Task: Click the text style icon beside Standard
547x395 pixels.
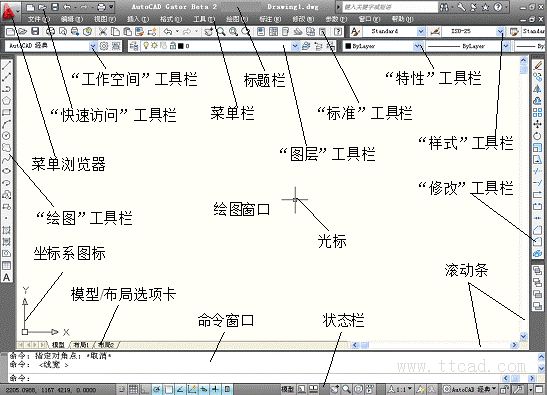Action: [355, 31]
